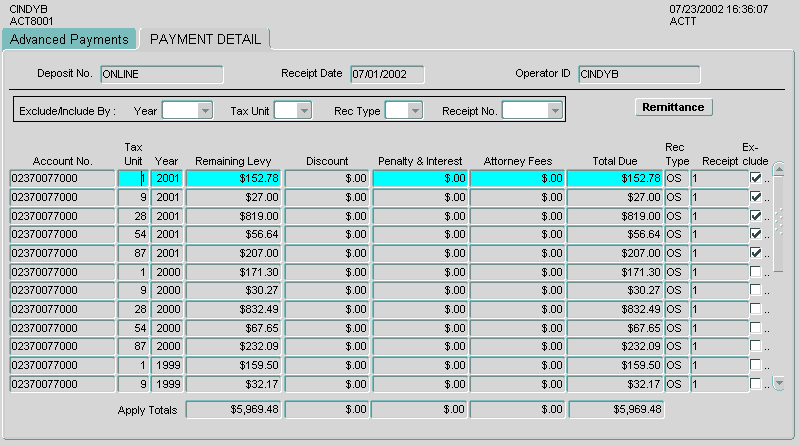Click Total Due $159.50 cell
The image size is (800, 446).
tap(615, 365)
